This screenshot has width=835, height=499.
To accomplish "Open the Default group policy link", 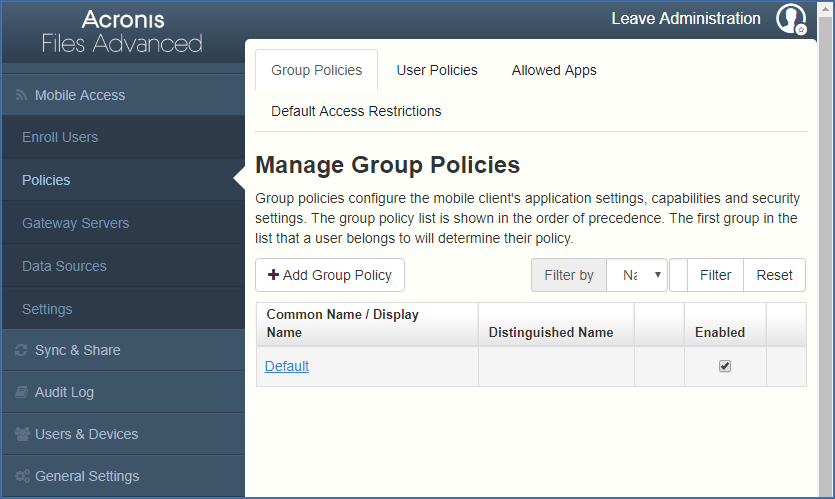I will (286, 366).
